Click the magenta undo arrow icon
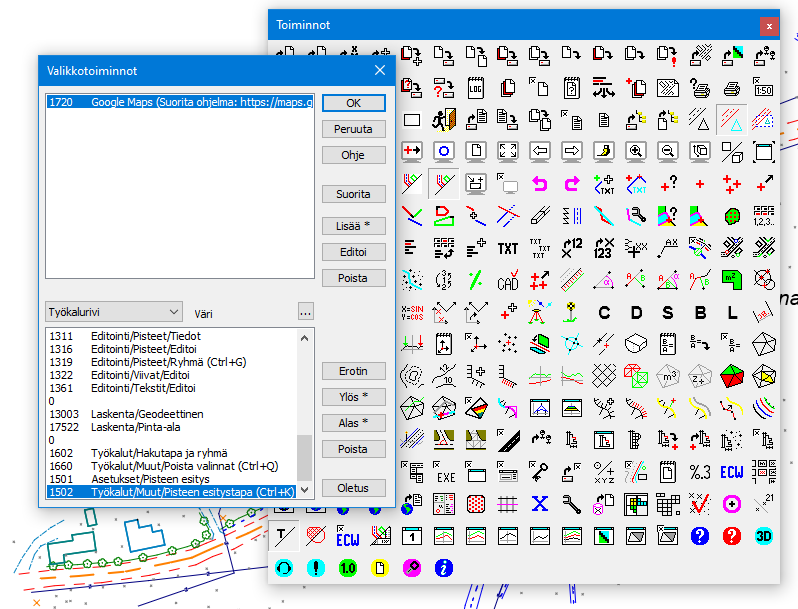Viewport: 798px width, 609px height. pos(540,183)
